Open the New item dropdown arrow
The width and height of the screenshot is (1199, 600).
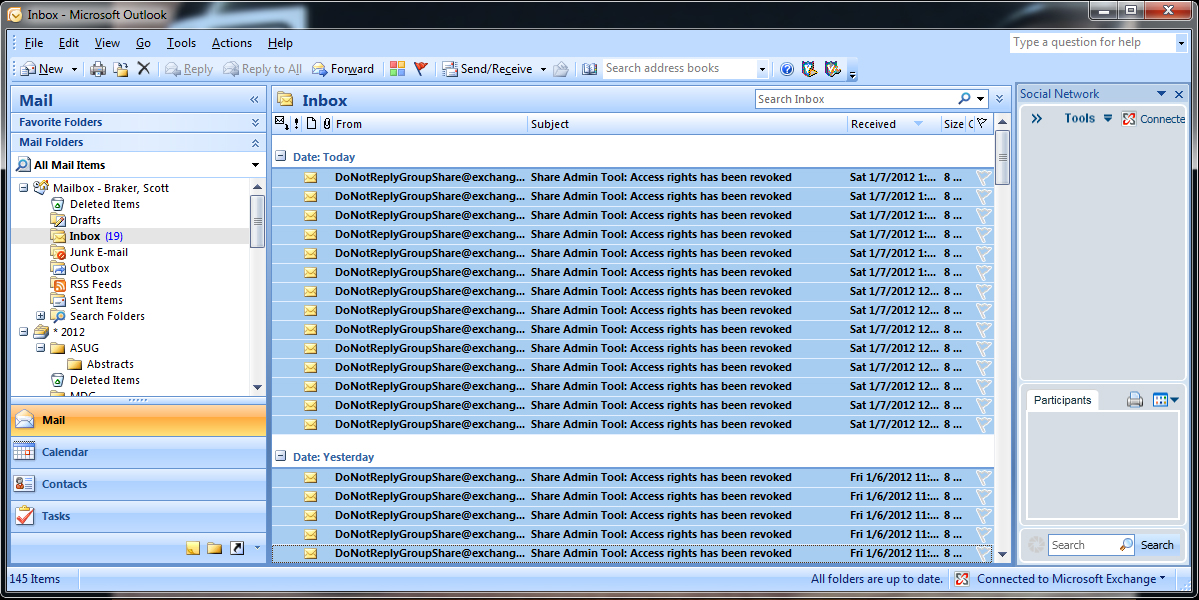click(x=74, y=70)
